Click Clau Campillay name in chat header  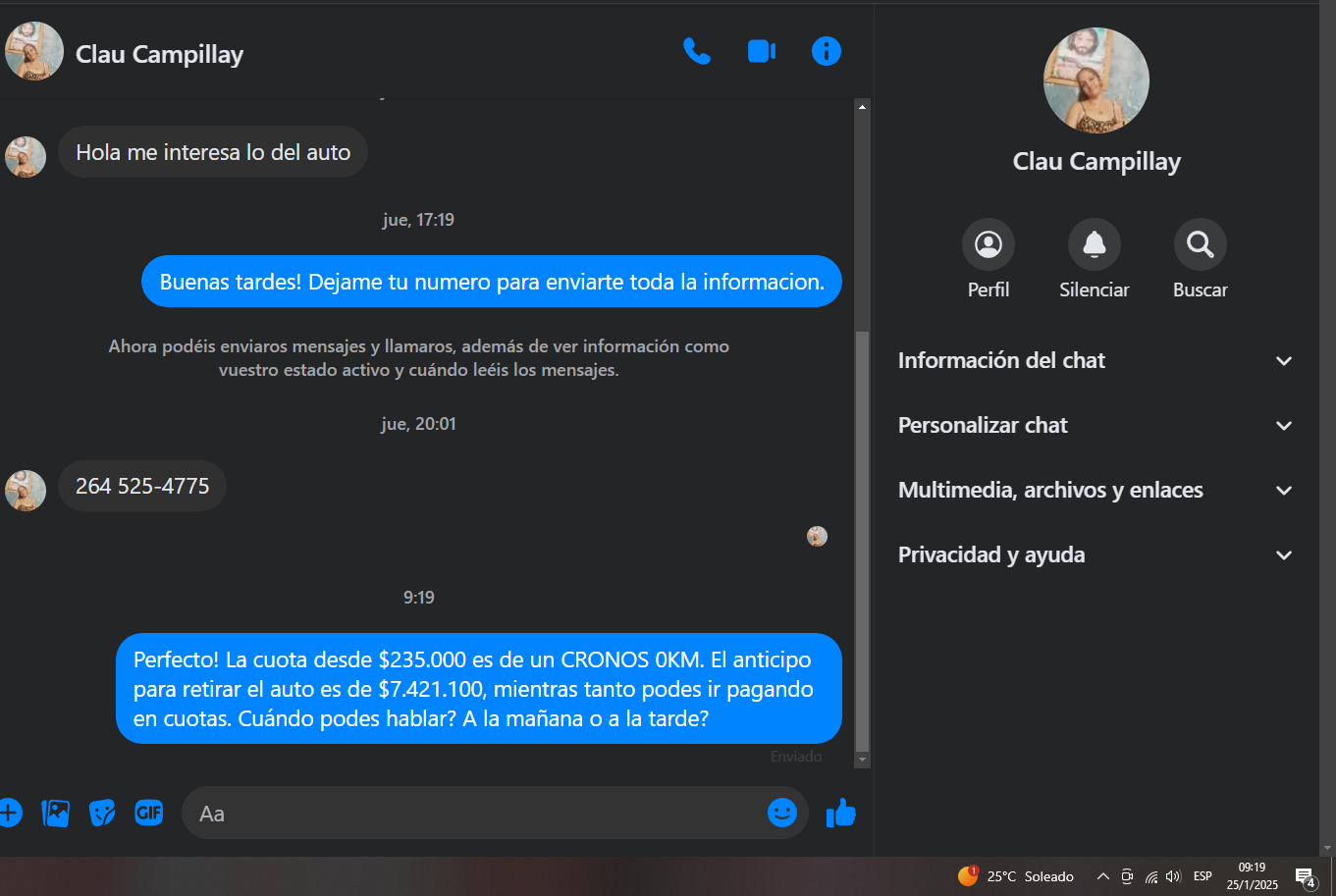click(159, 54)
